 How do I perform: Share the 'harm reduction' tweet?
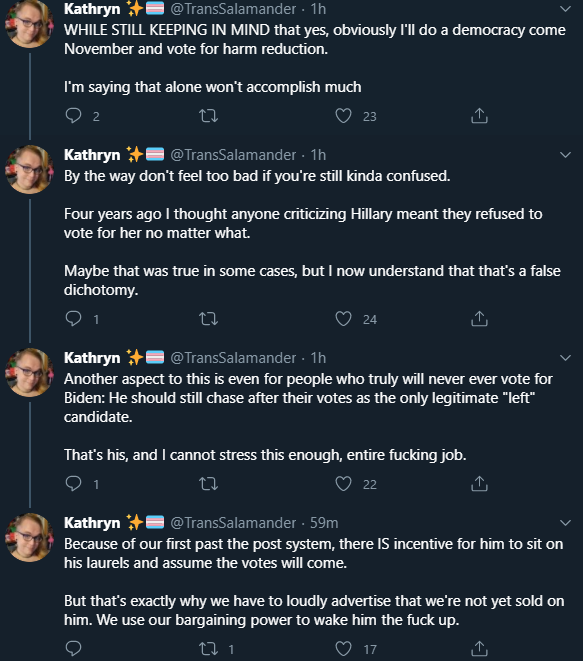click(x=479, y=116)
